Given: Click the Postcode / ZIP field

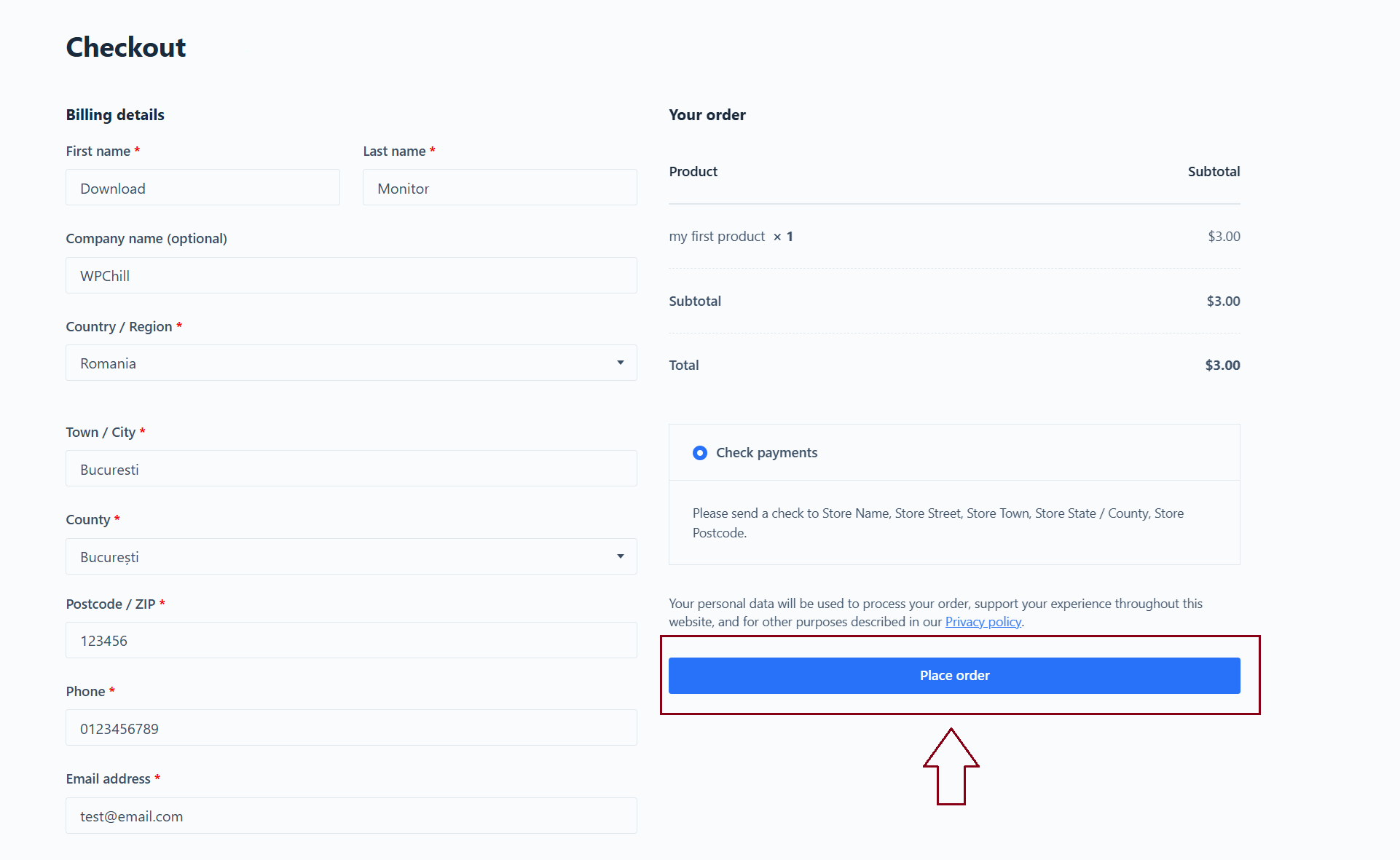Looking at the screenshot, I should (x=351, y=640).
